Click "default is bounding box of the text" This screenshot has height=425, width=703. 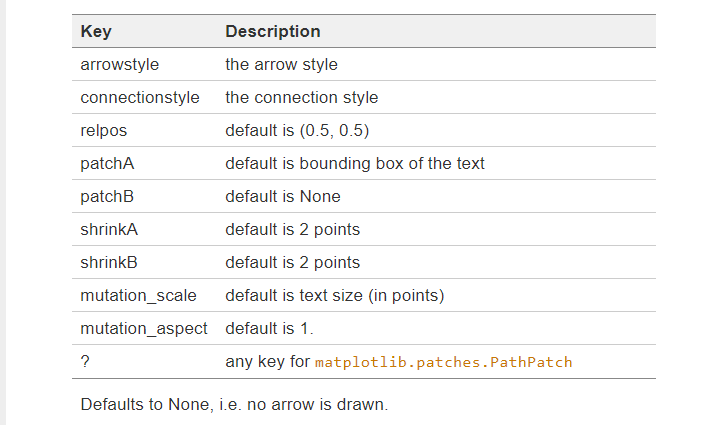point(354,164)
